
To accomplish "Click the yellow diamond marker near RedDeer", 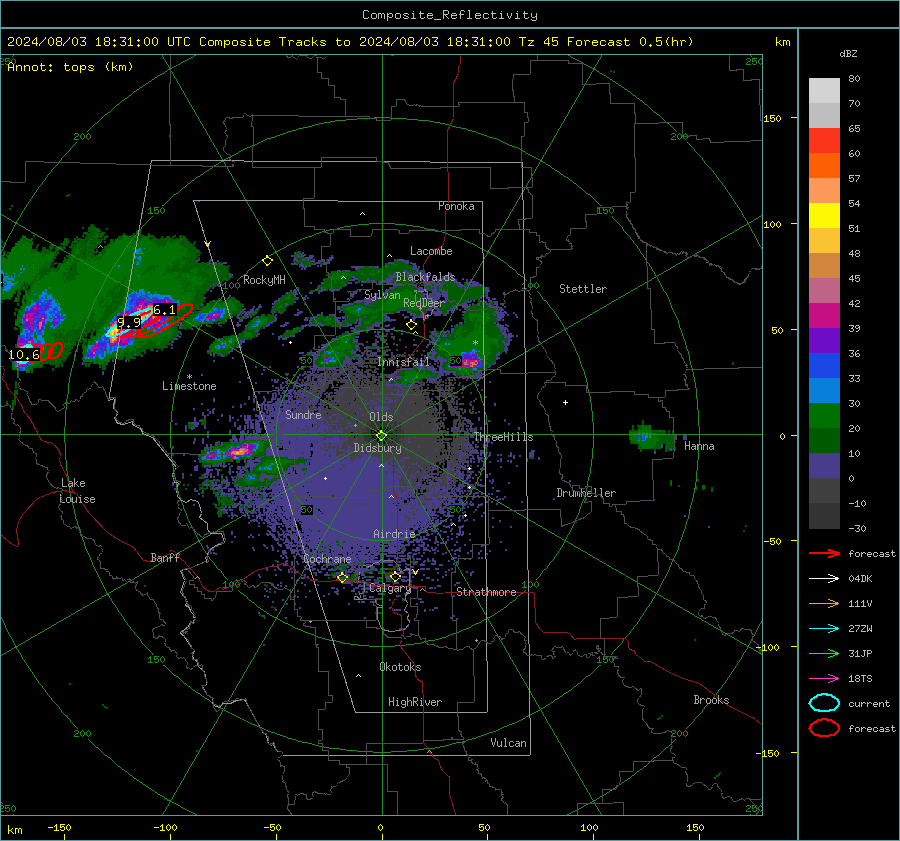I will click(x=411, y=325).
